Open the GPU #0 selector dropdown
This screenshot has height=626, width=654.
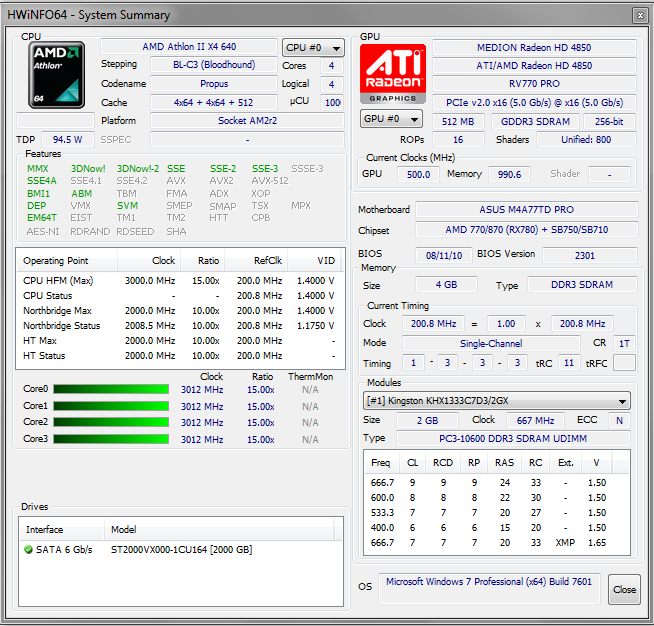391,119
